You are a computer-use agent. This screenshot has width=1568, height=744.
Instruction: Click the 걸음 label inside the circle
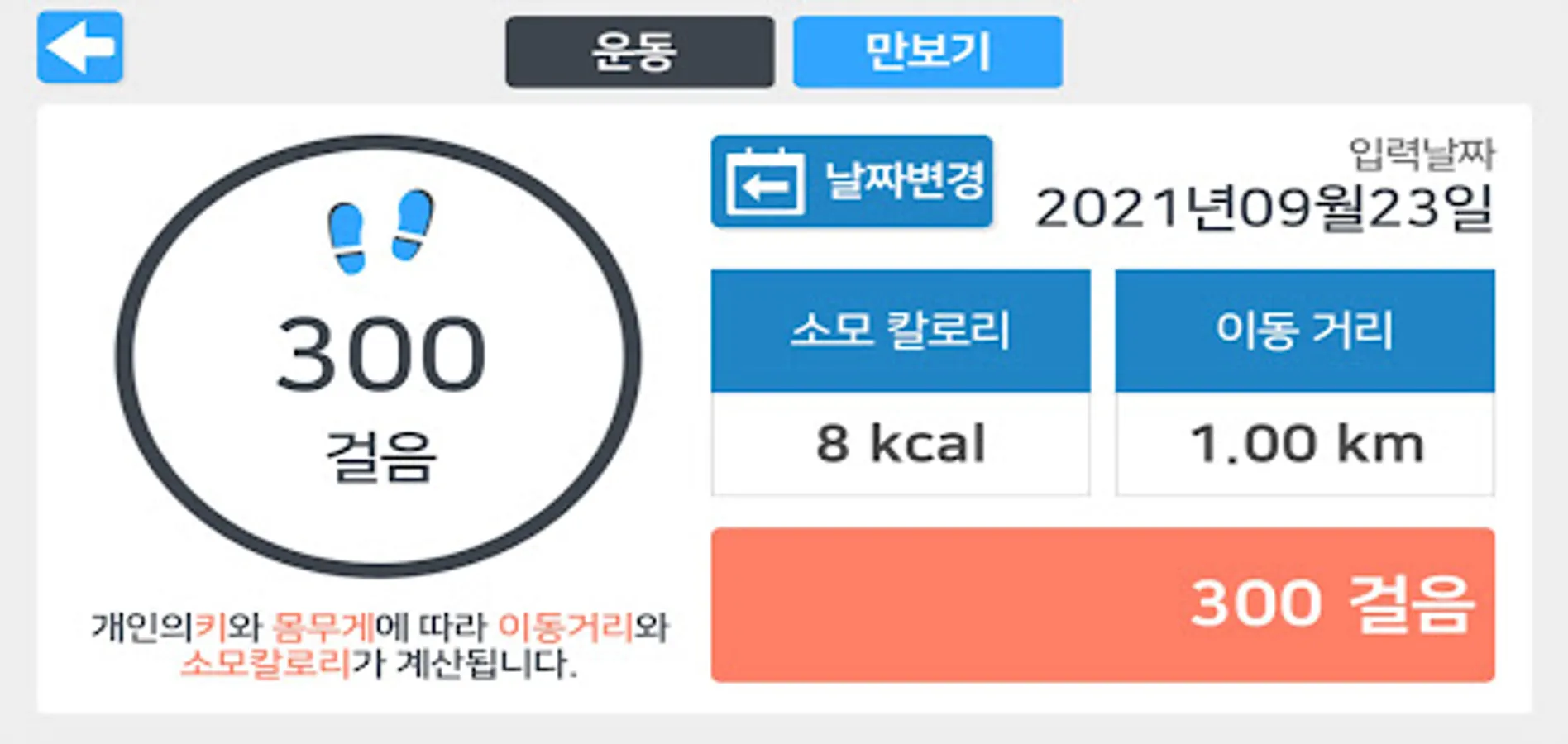point(380,455)
